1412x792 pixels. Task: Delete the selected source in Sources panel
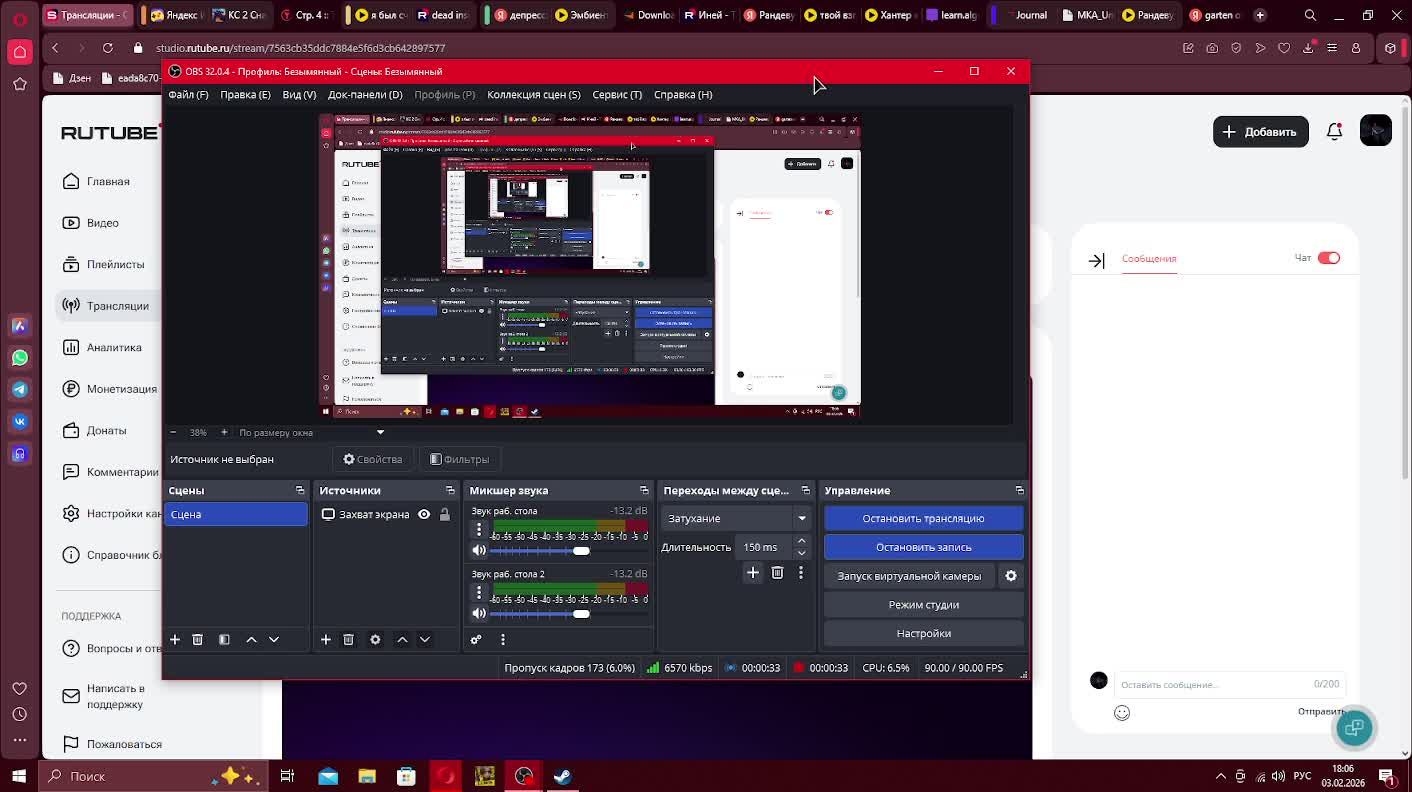pyautogui.click(x=348, y=640)
